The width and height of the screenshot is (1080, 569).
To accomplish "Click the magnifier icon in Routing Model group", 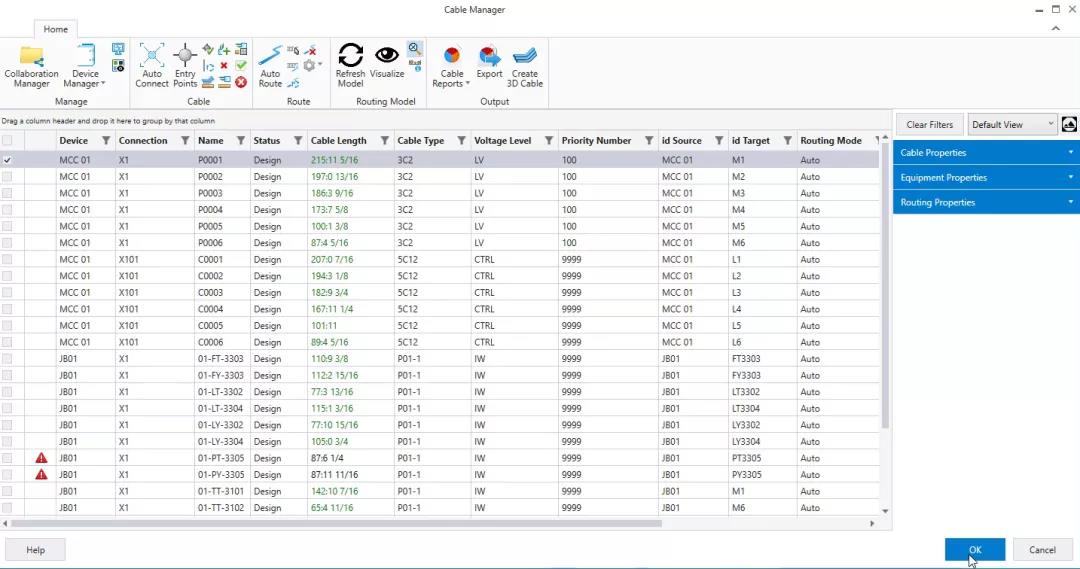I will [414, 48].
